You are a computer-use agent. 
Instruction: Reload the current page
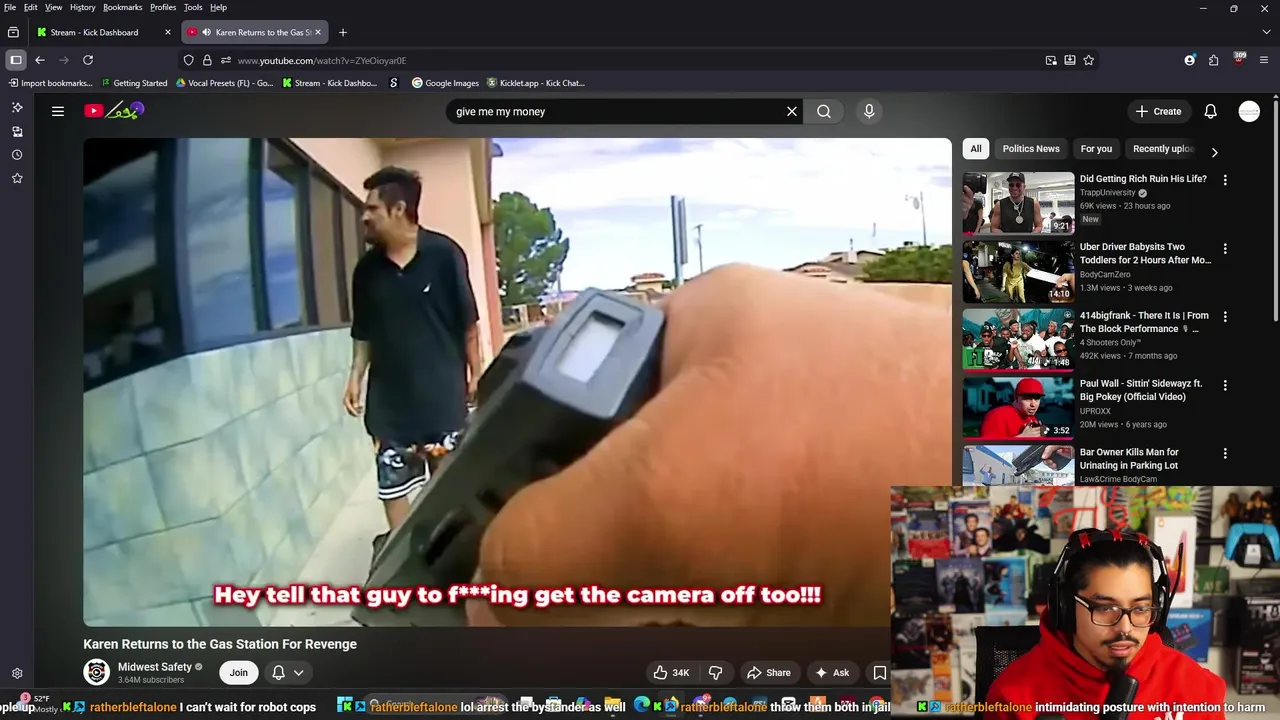tap(88, 60)
